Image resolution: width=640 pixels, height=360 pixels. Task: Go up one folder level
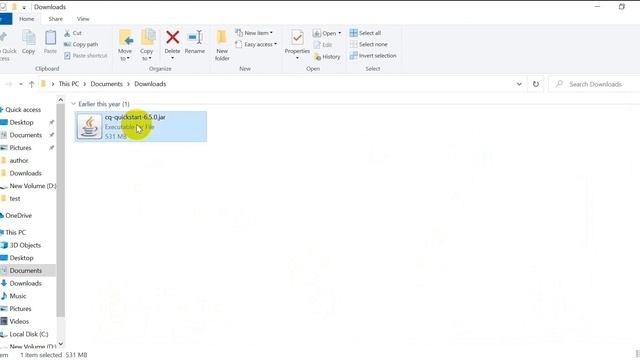point(31,84)
